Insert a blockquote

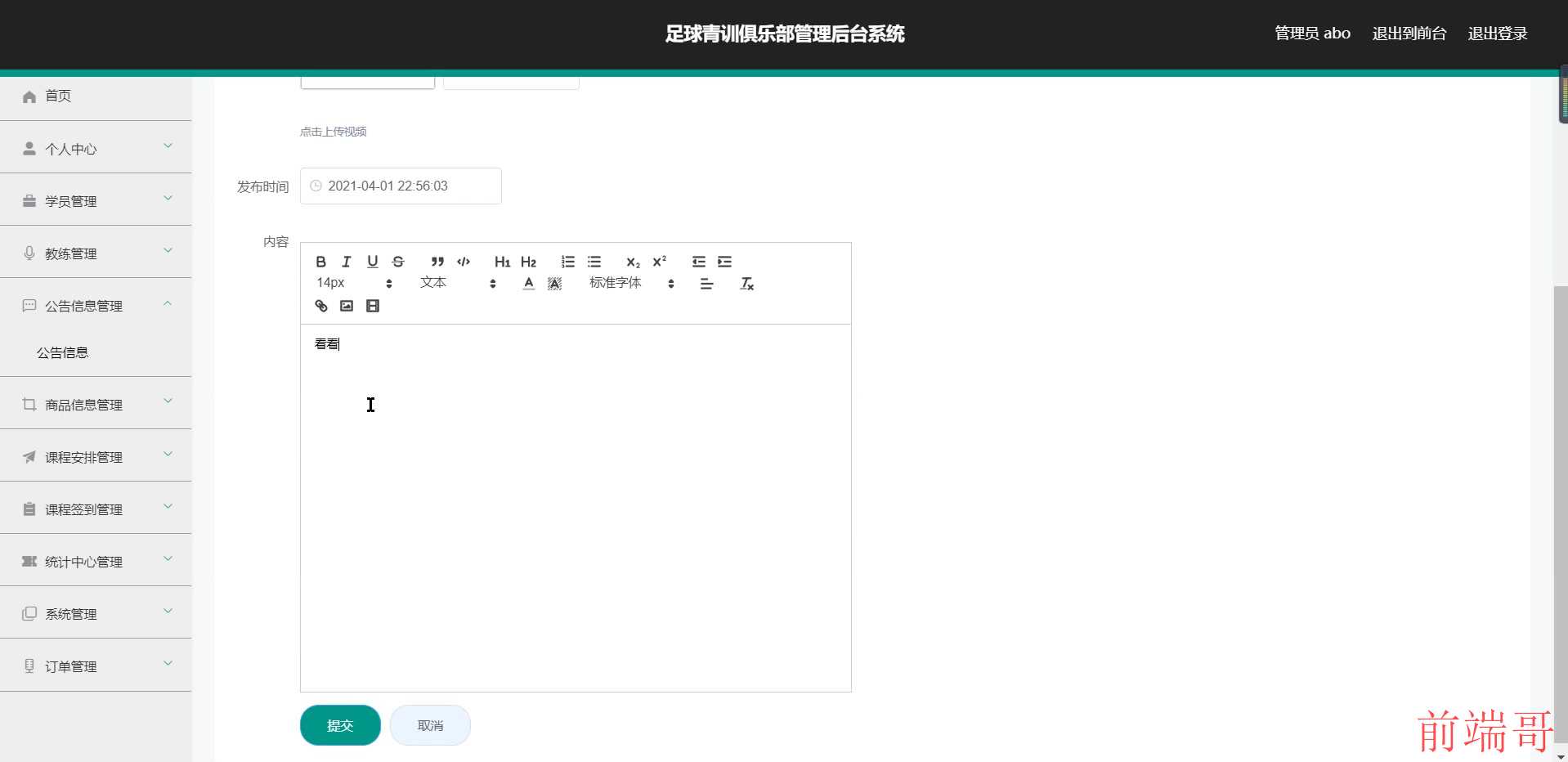pyautogui.click(x=437, y=262)
